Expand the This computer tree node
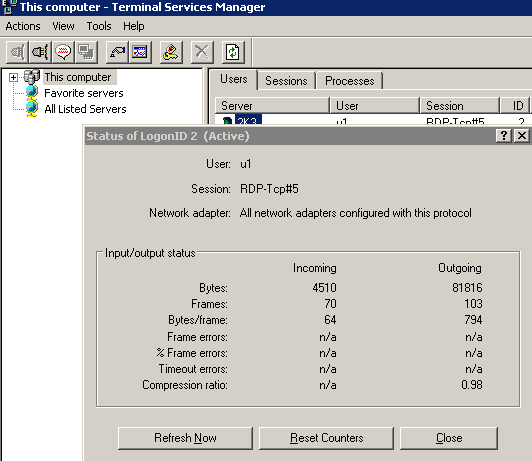This screenshot has width=532, height=461. click(x=13, y=77)
